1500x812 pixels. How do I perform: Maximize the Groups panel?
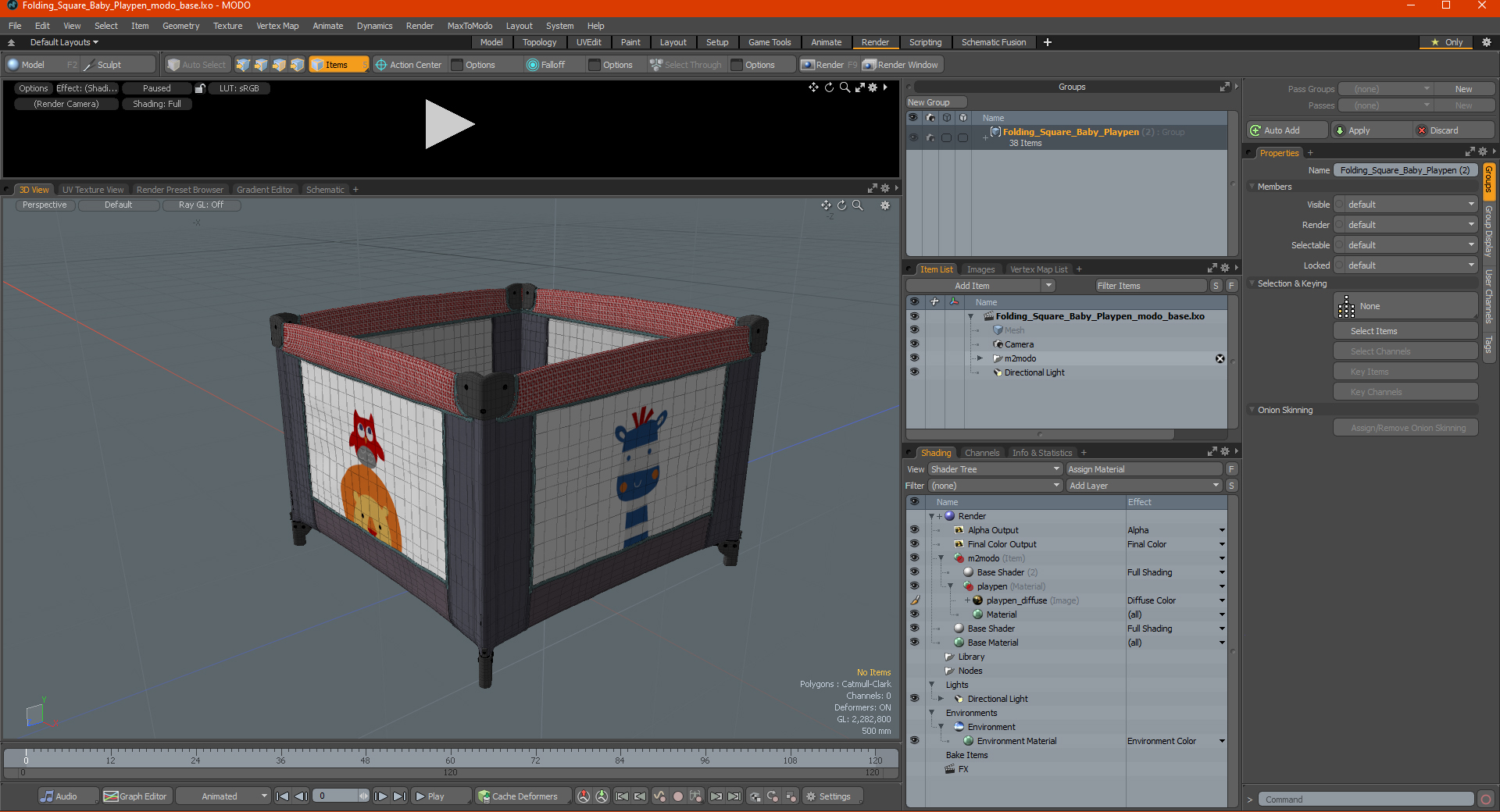[x=1224, y=87]
